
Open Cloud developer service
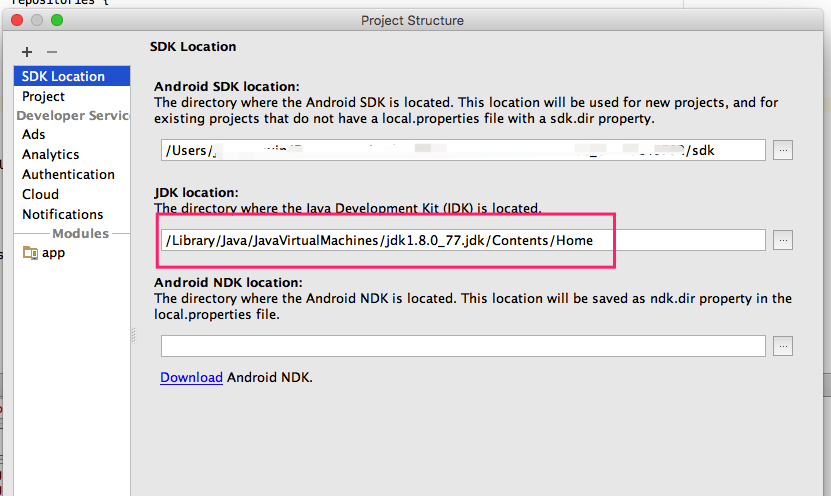(x=72, y=194)
